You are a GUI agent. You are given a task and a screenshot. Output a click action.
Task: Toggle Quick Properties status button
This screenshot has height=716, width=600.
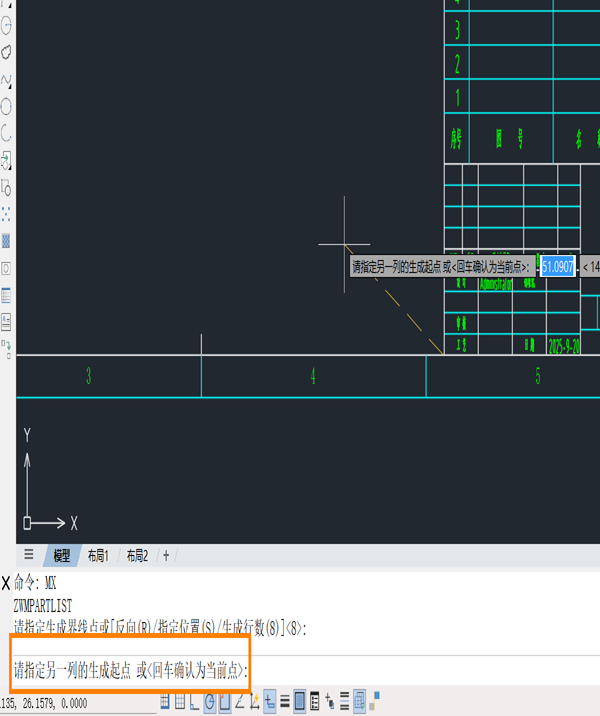pos(315,701)
